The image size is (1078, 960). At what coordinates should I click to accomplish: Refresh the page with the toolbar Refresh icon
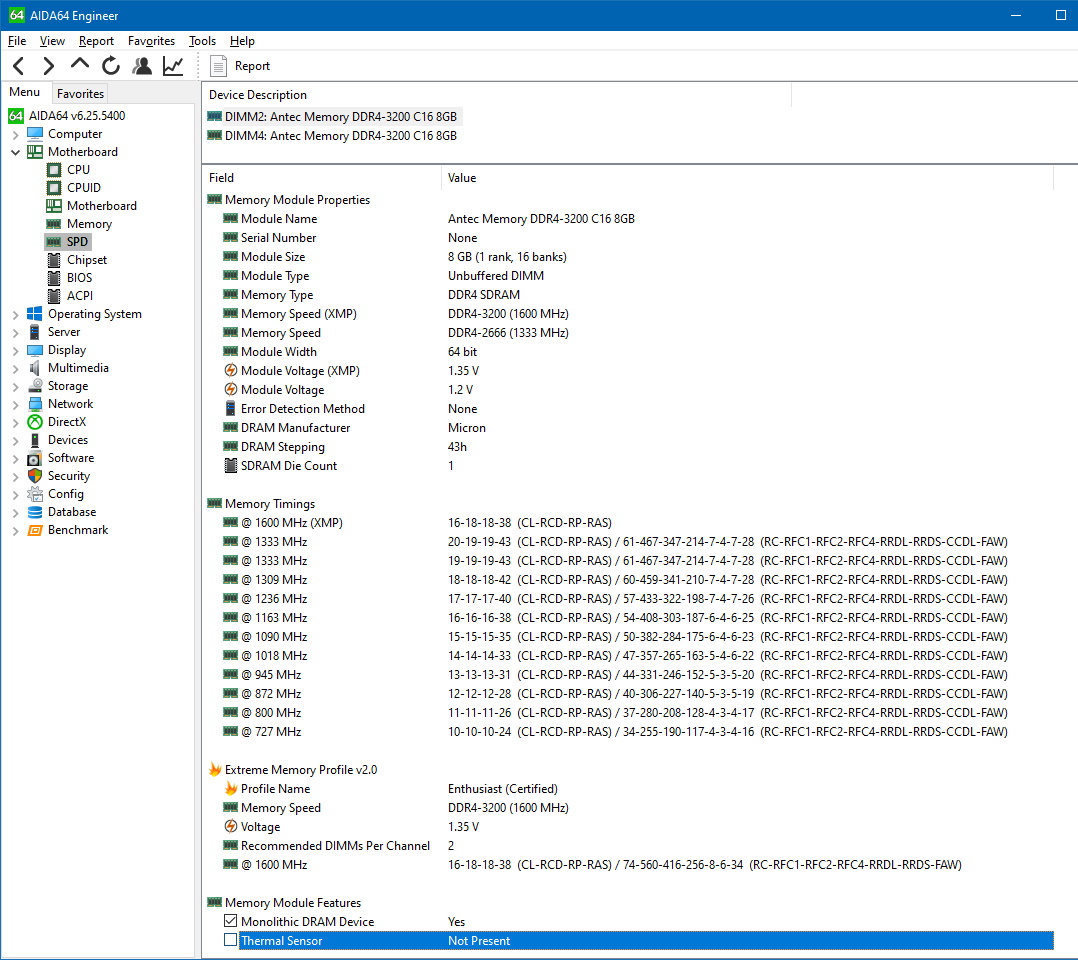point(111,66)
